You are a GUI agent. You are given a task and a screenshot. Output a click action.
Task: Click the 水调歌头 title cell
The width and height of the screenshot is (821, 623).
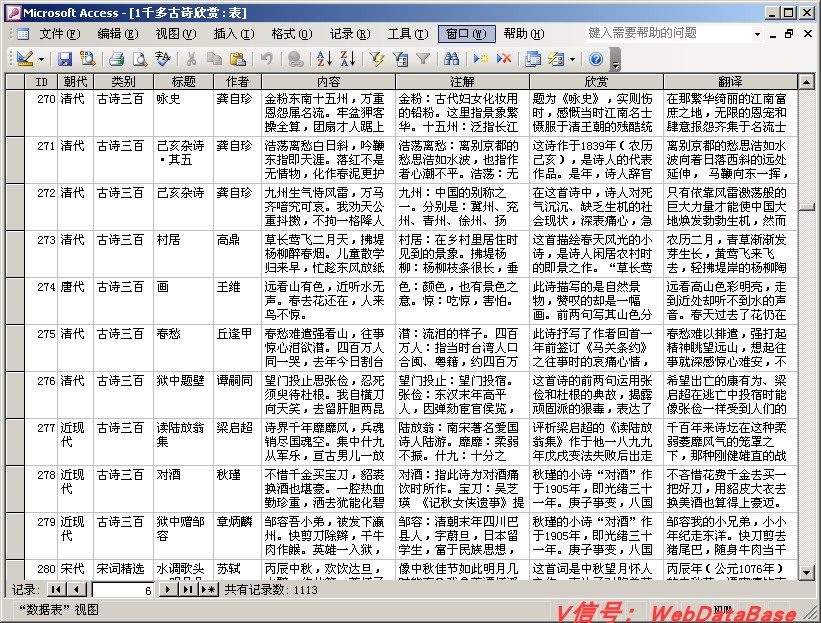[x=181, y=569]
